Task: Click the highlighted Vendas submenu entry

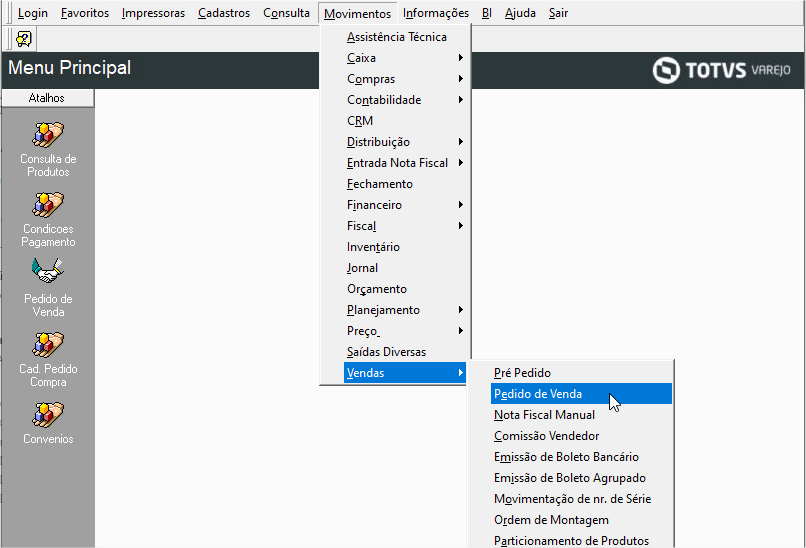Action: click(x=405, y=373)
